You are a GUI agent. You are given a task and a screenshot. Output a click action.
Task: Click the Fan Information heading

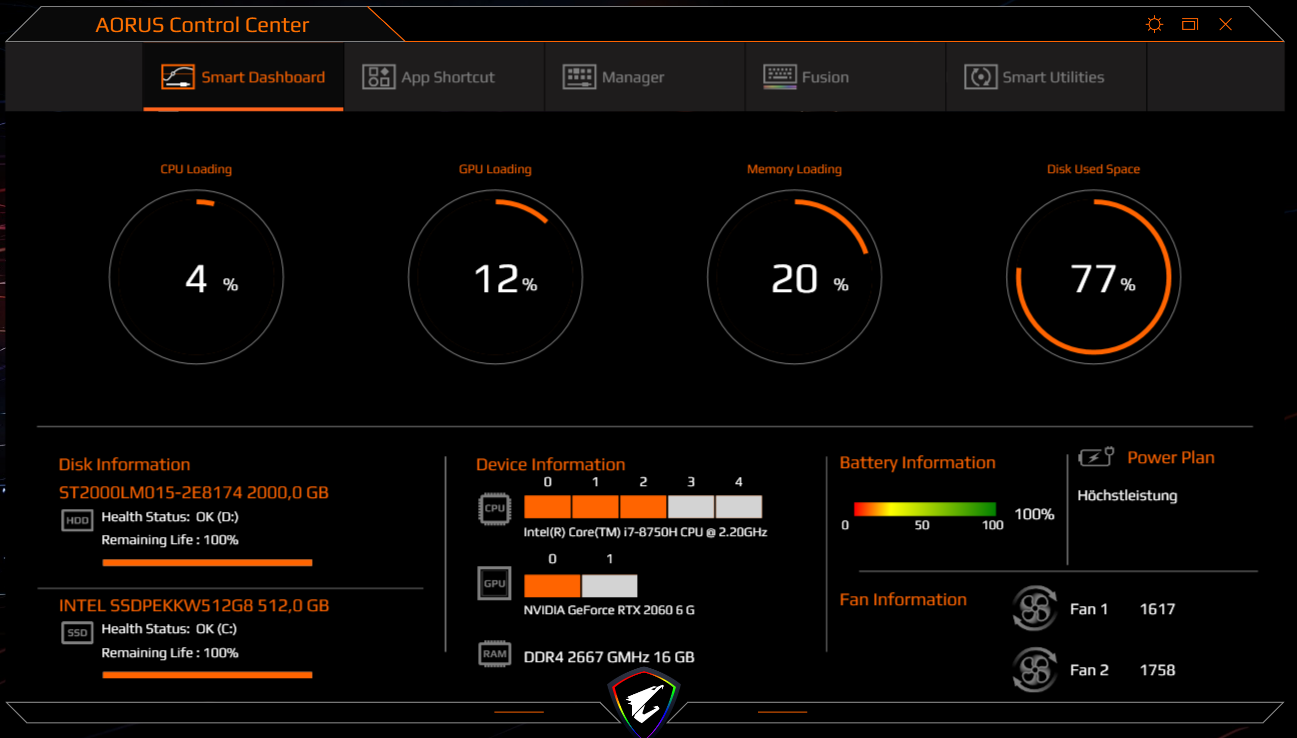tap(903, 600)
